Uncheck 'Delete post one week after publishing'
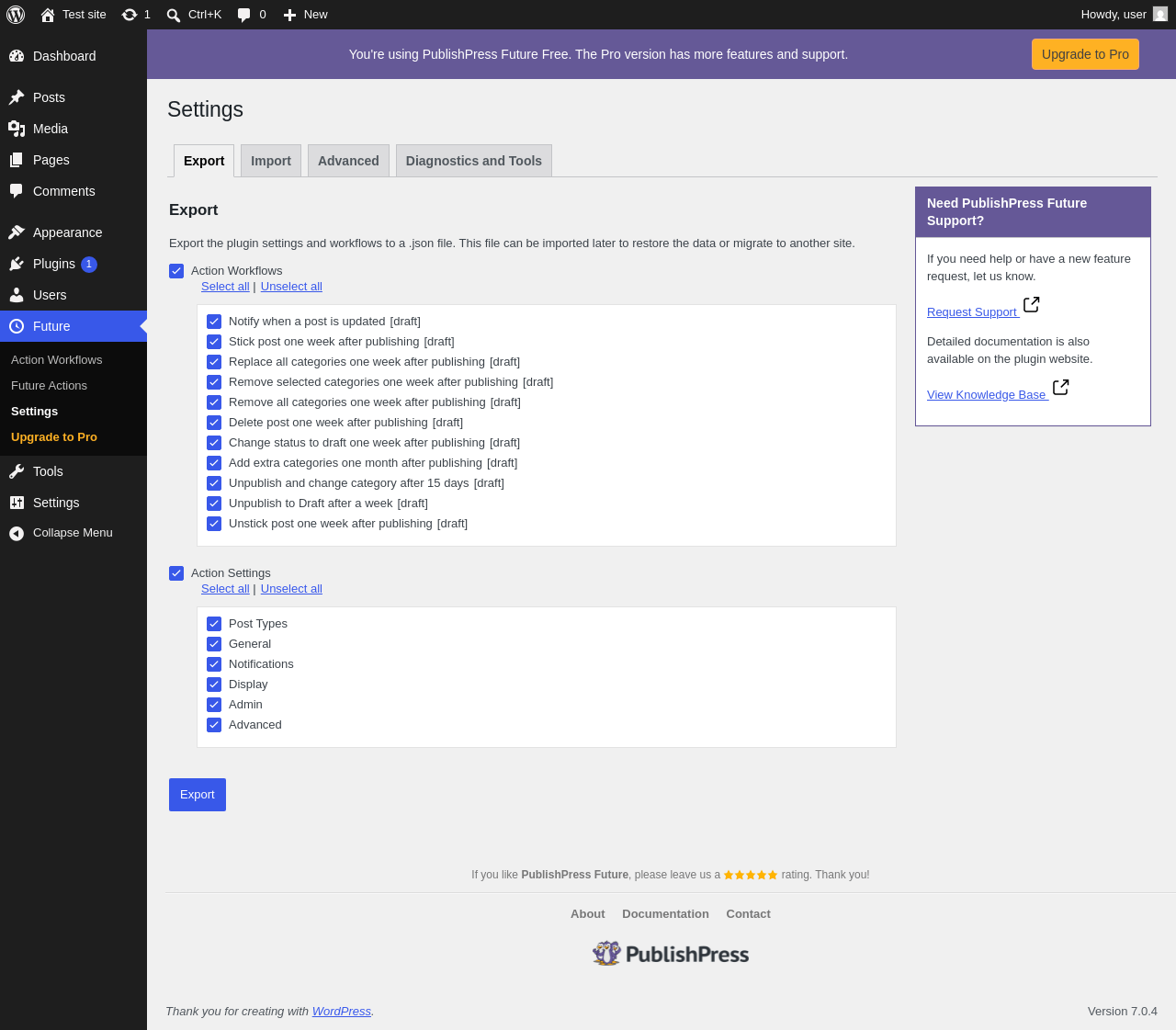 214,423
